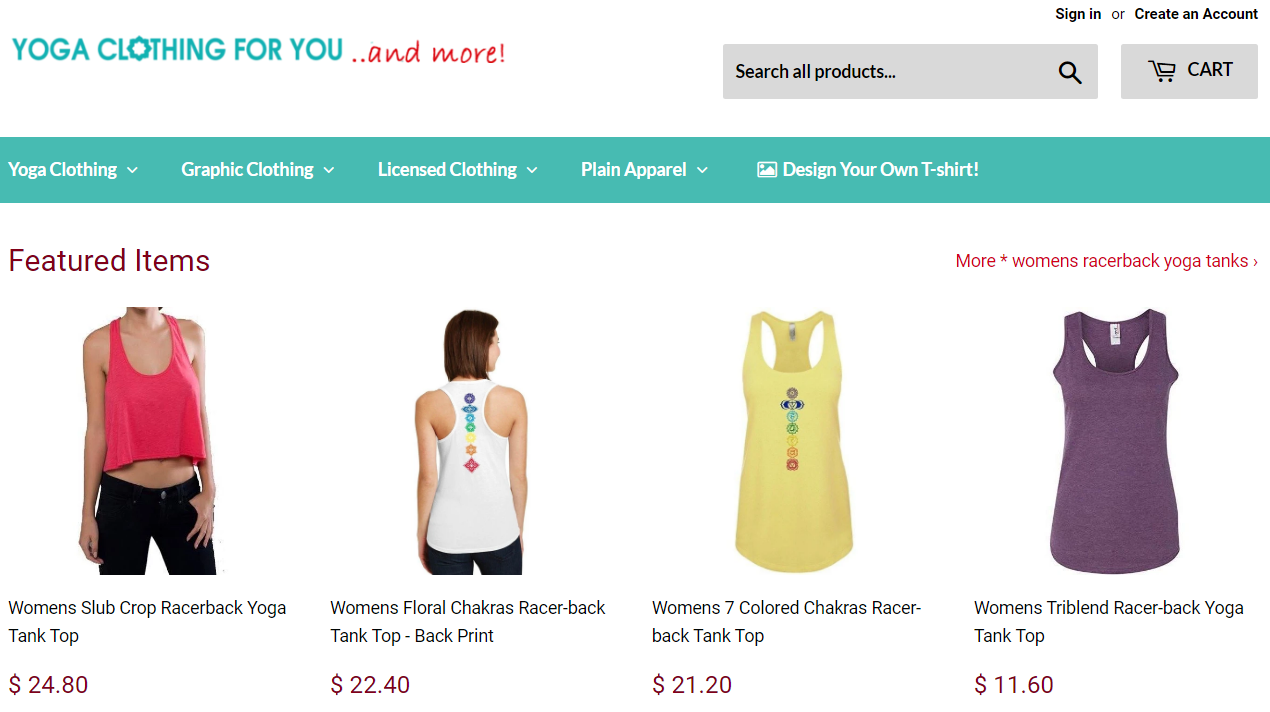Open the CART button
The height and width of the screenshot is (712, 1270).
click(1189, 71)
